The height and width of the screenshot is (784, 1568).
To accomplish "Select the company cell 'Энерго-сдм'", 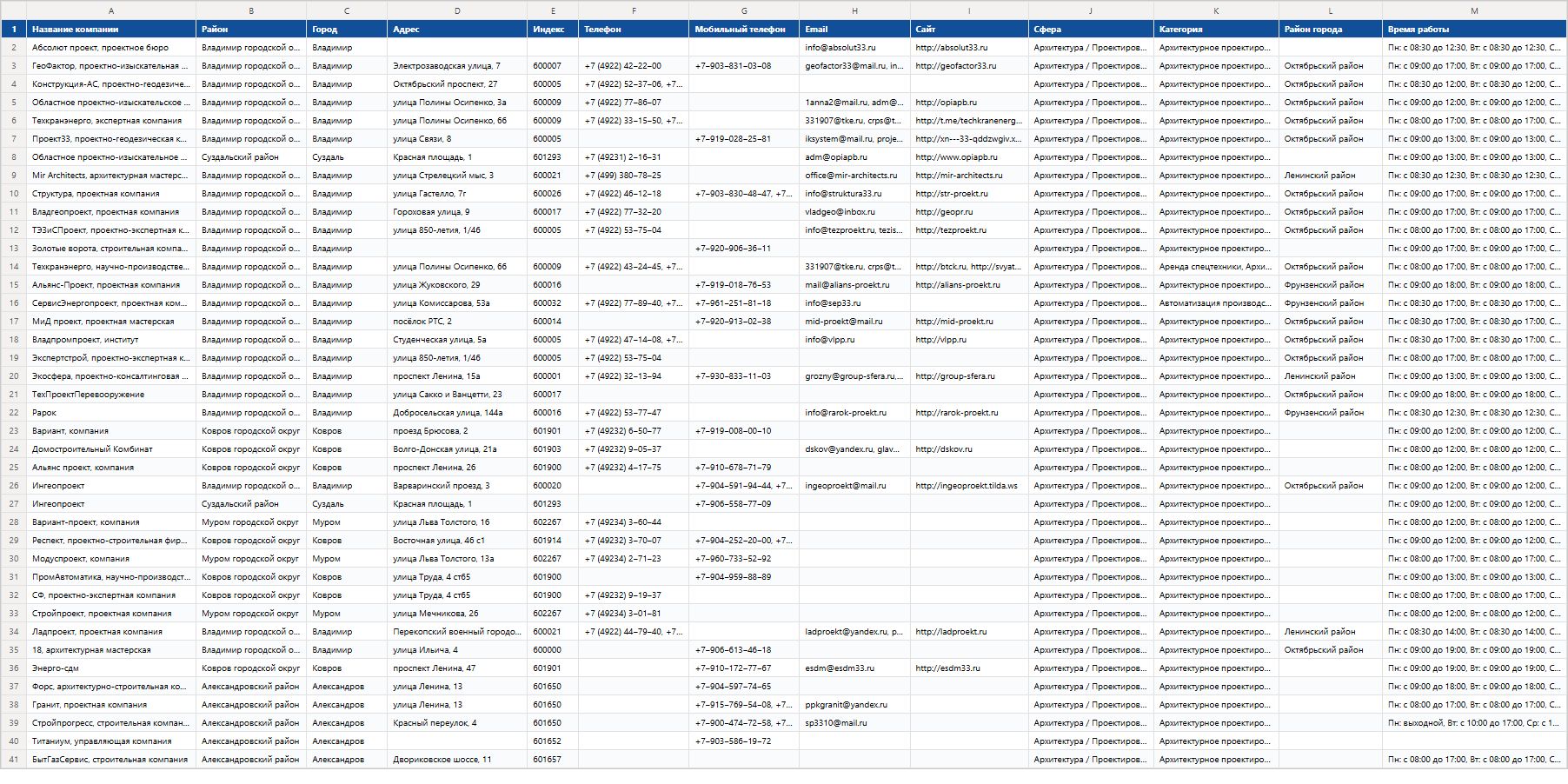I will [111, 668].
